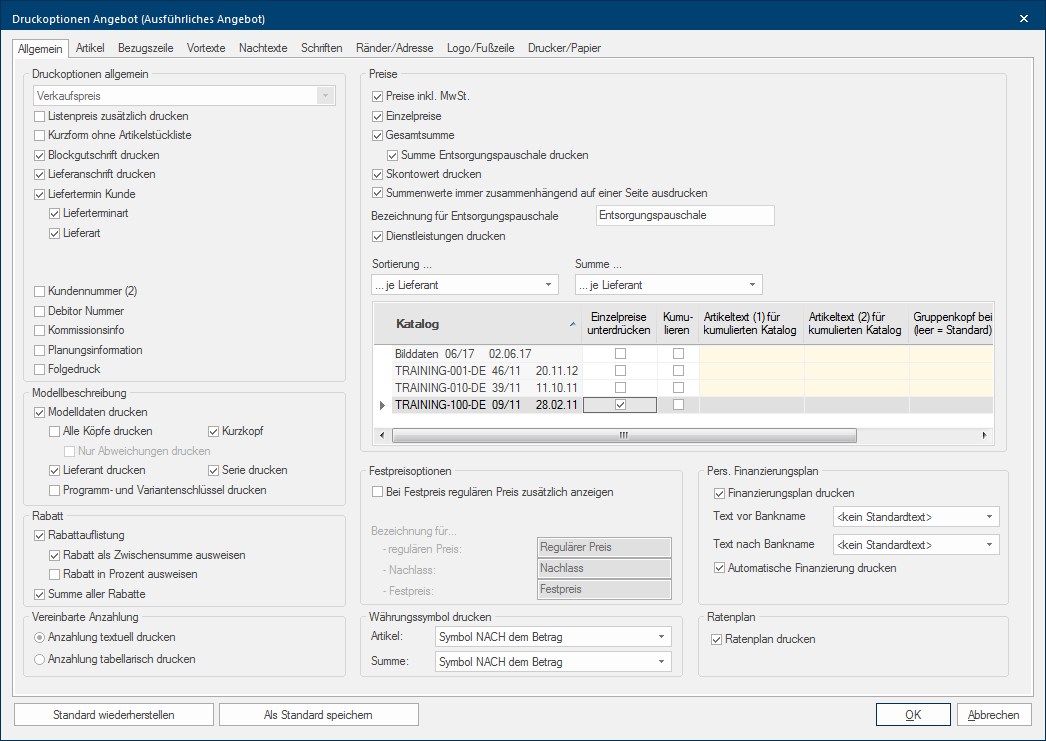Go to the Logo/Fußzeile tab
1046x741 pixels.
[482, 48]
